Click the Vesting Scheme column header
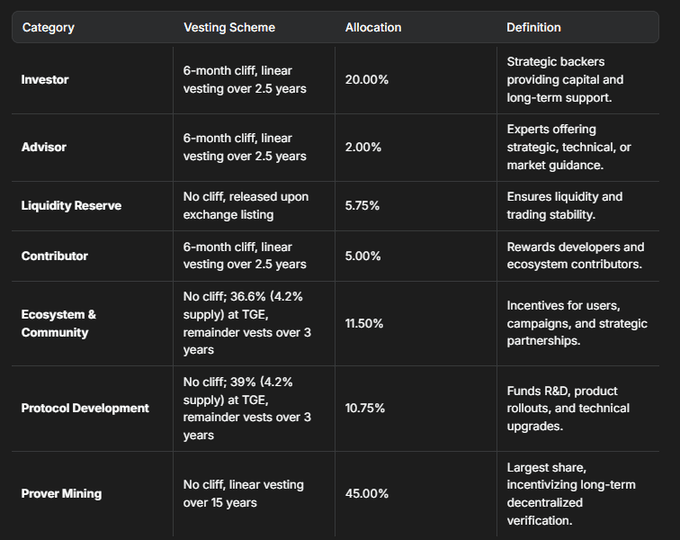680x540 pixels. (x=229, y=27)
